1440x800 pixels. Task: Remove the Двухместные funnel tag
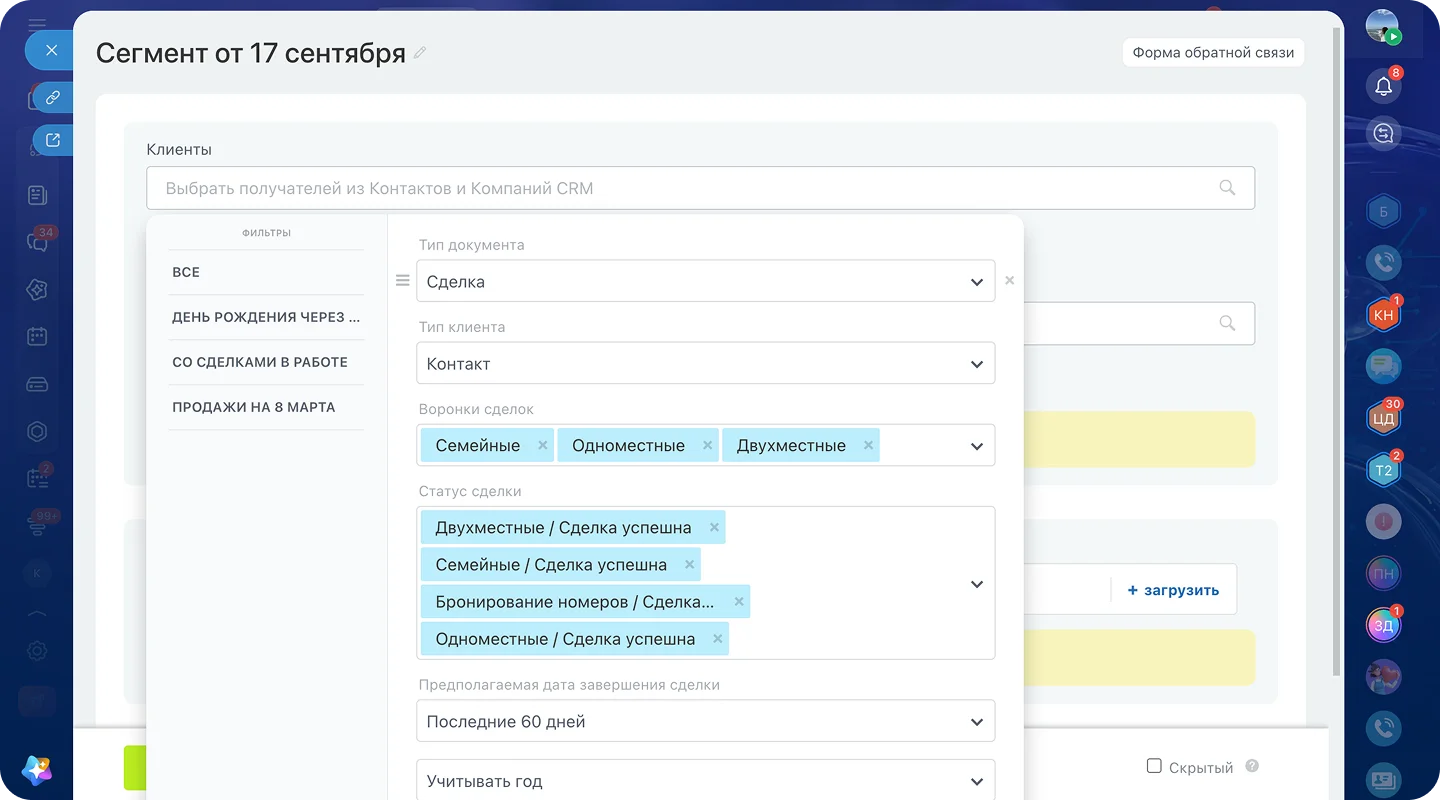coord(868,445)
